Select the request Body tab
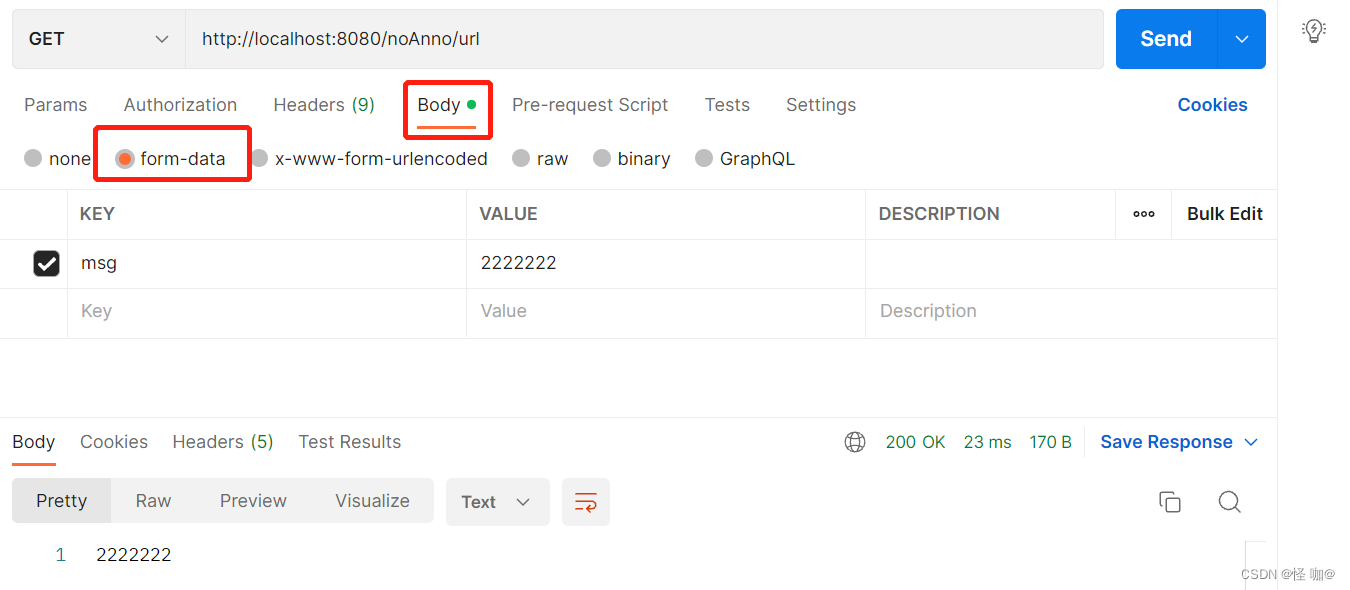The width and height of the screenshot is (1350, 590). click(446, 105)
